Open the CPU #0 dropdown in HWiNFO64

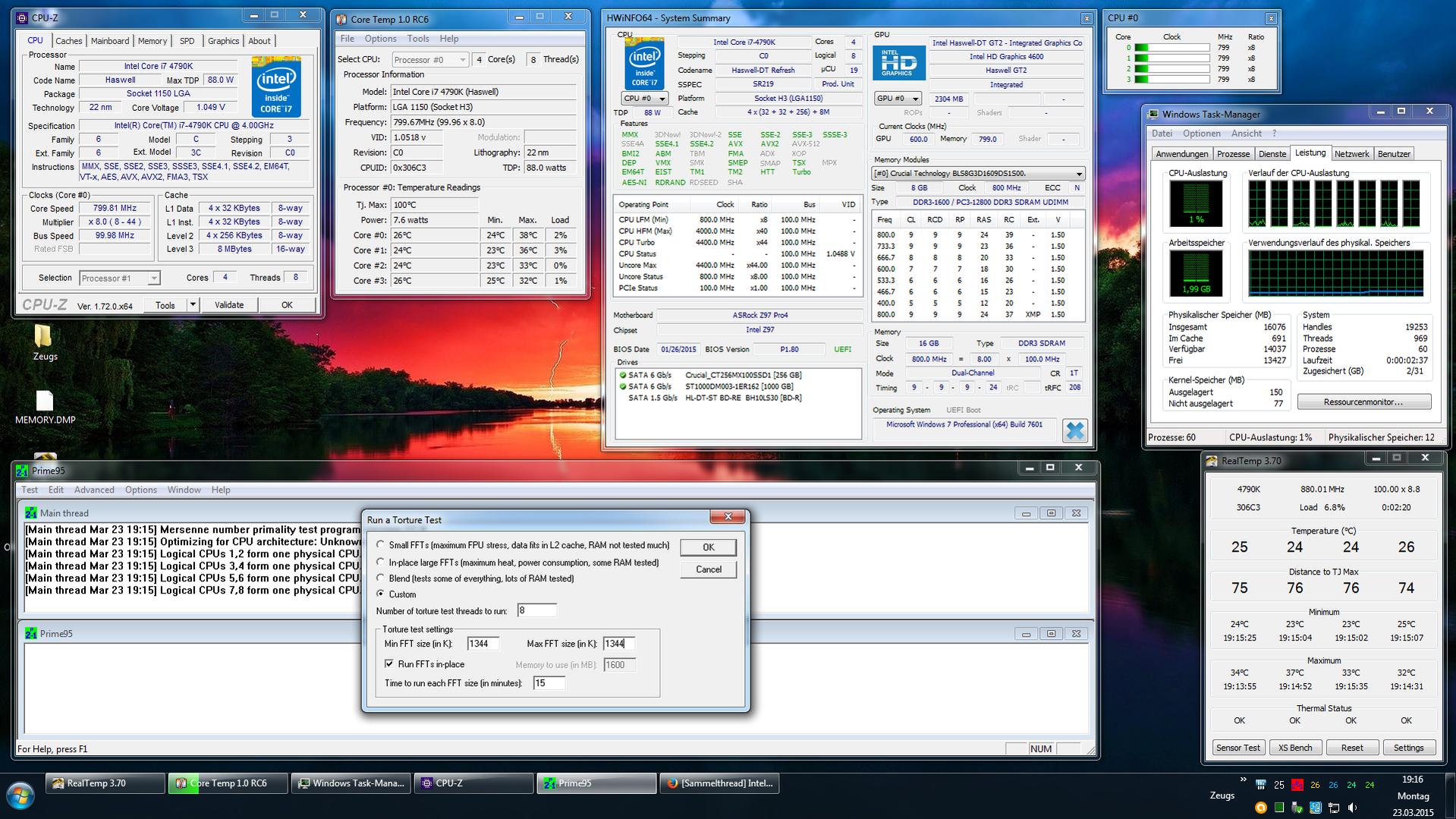pyautogui.click(x=644, y=99)
